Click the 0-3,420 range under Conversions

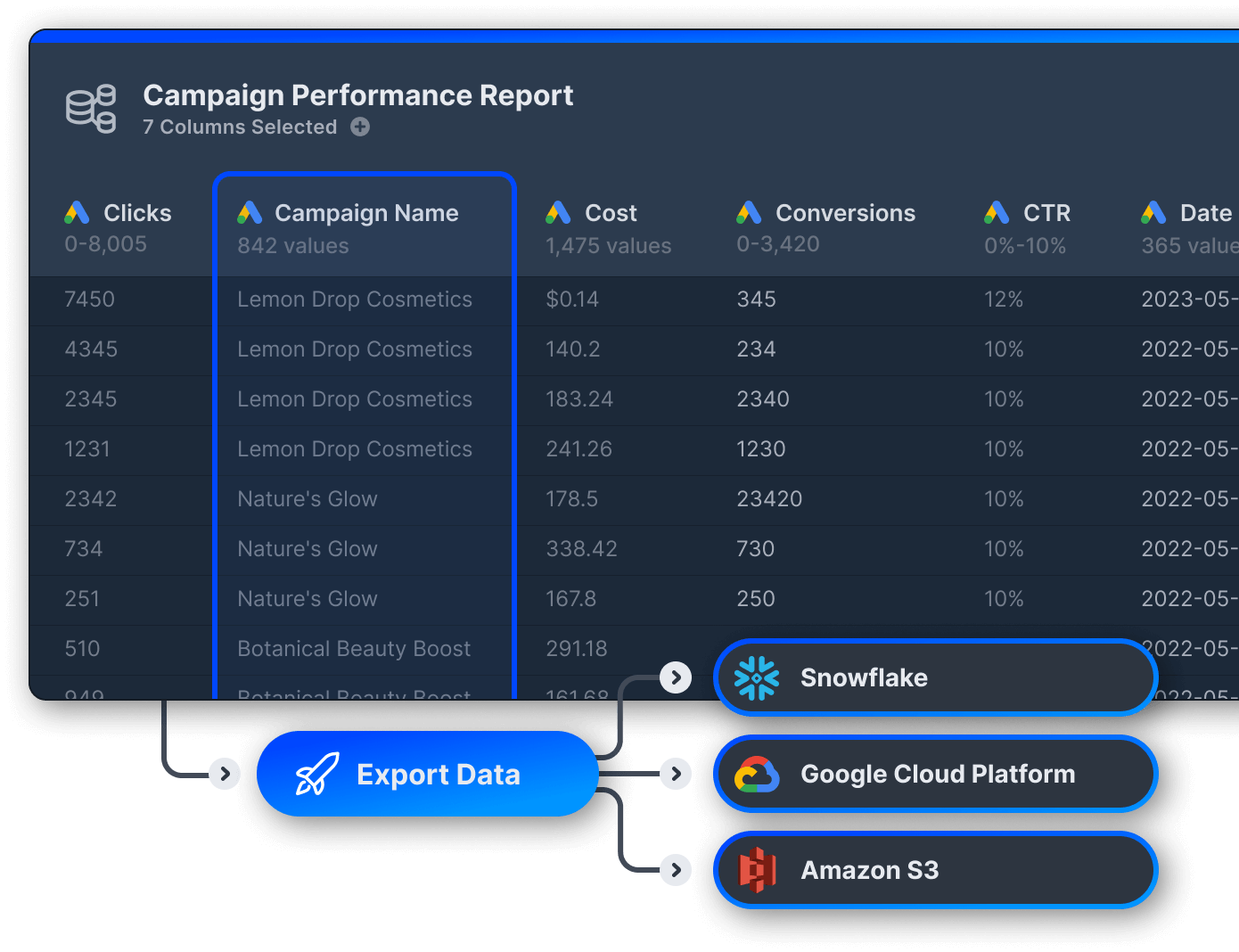[778, 244]
